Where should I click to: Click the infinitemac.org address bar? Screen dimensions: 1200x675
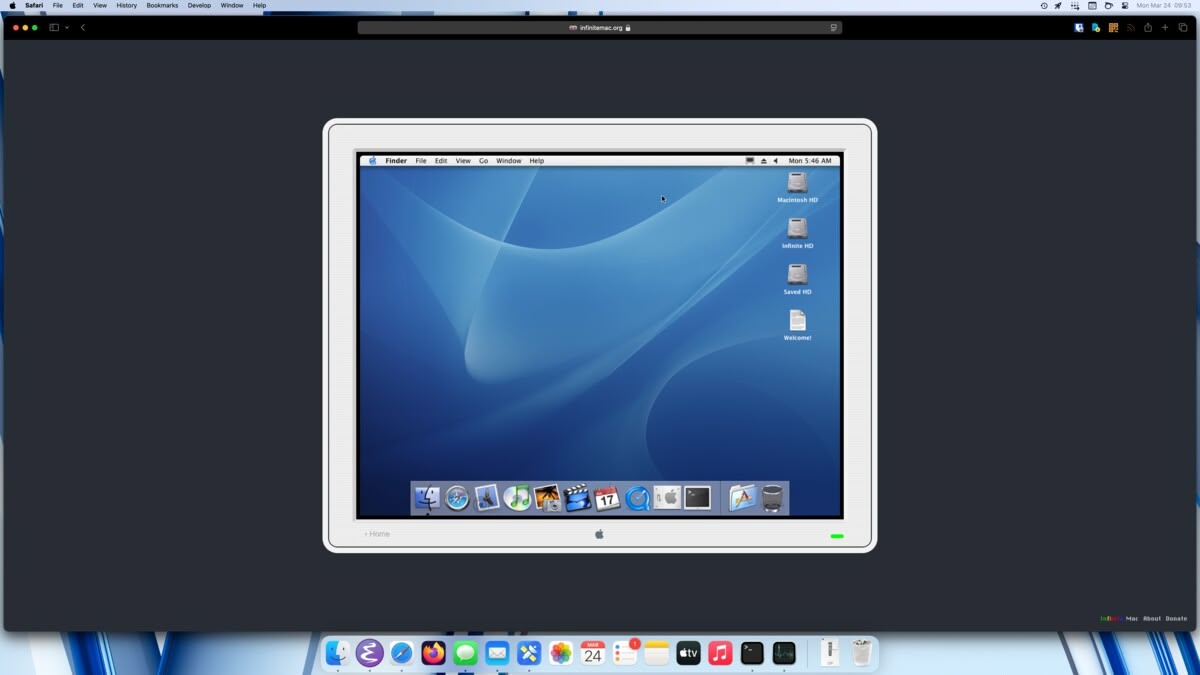tap(600, 28)
